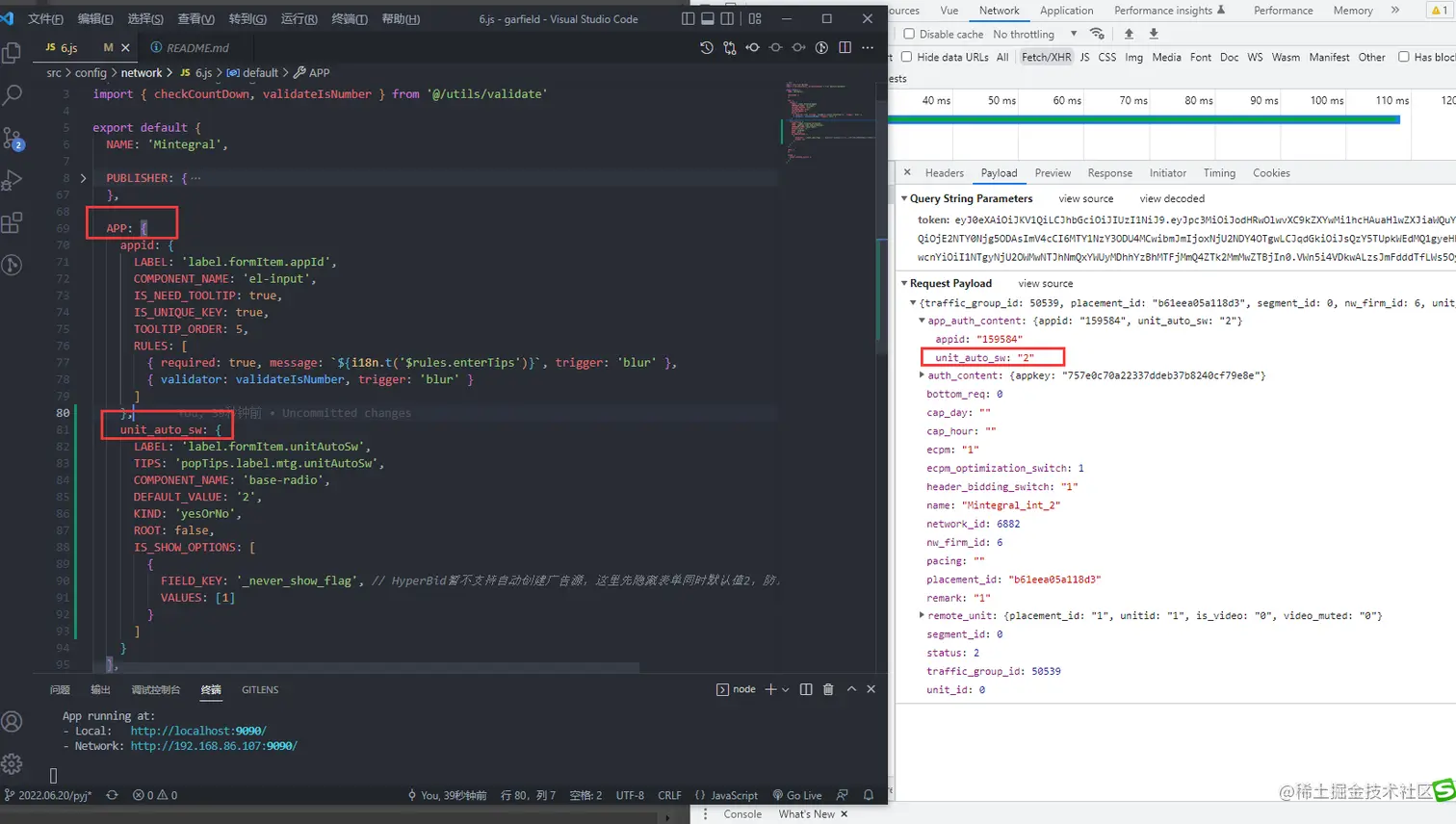Open file history clock icon in editor toolbar
The image size is (1456, 824).
[707, 47]
